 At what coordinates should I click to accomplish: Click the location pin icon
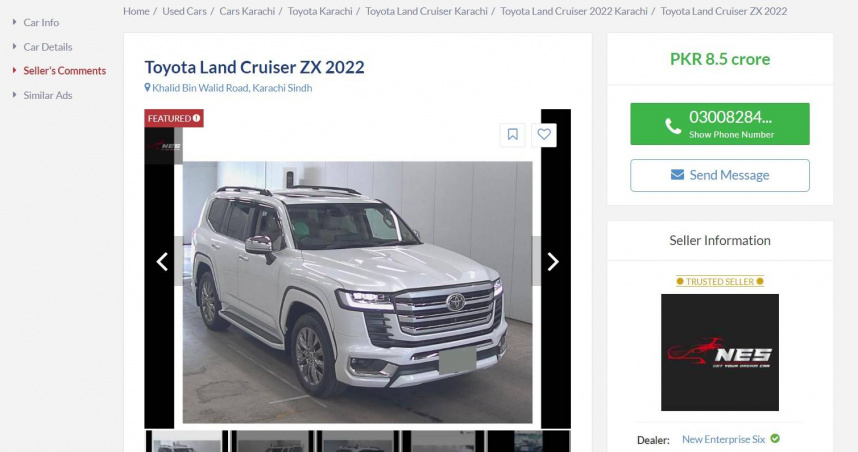tap(147, 88)
